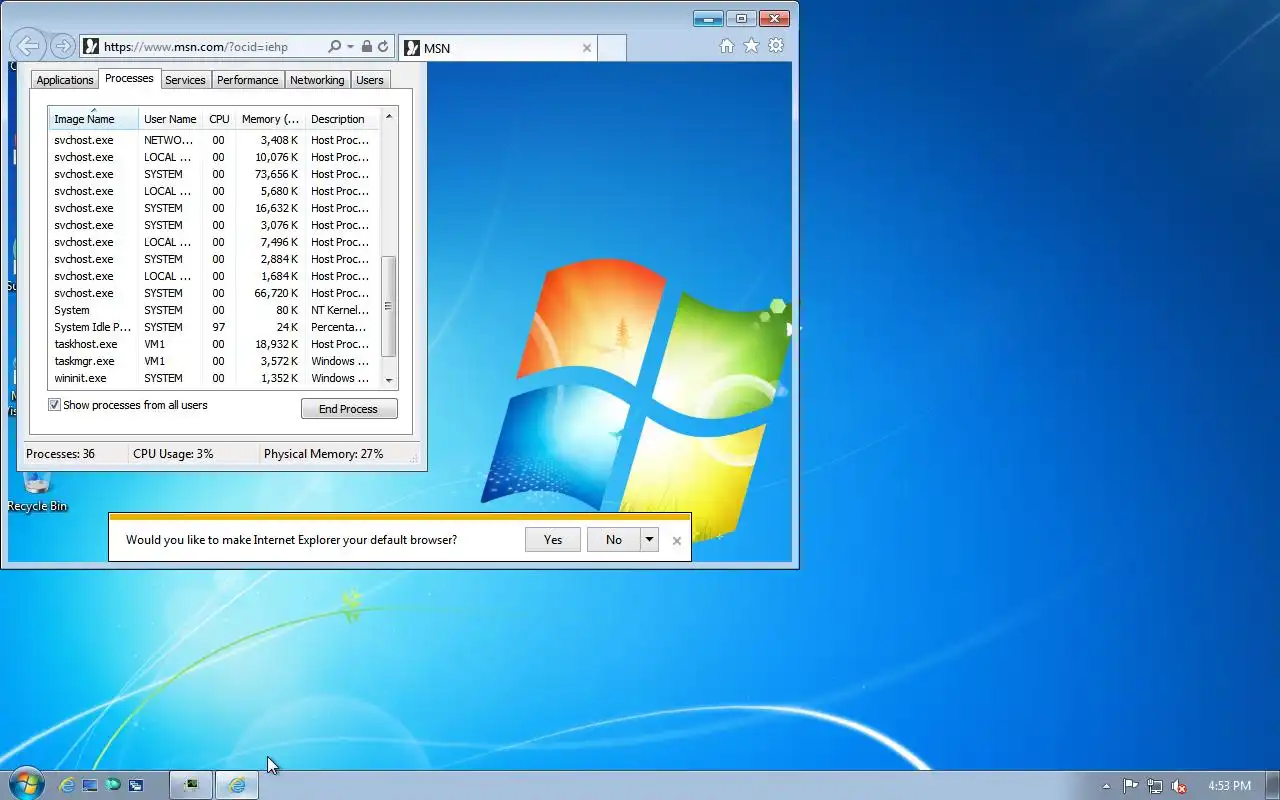
Task: Select the MSN browser tab
Action: point(498,47)
